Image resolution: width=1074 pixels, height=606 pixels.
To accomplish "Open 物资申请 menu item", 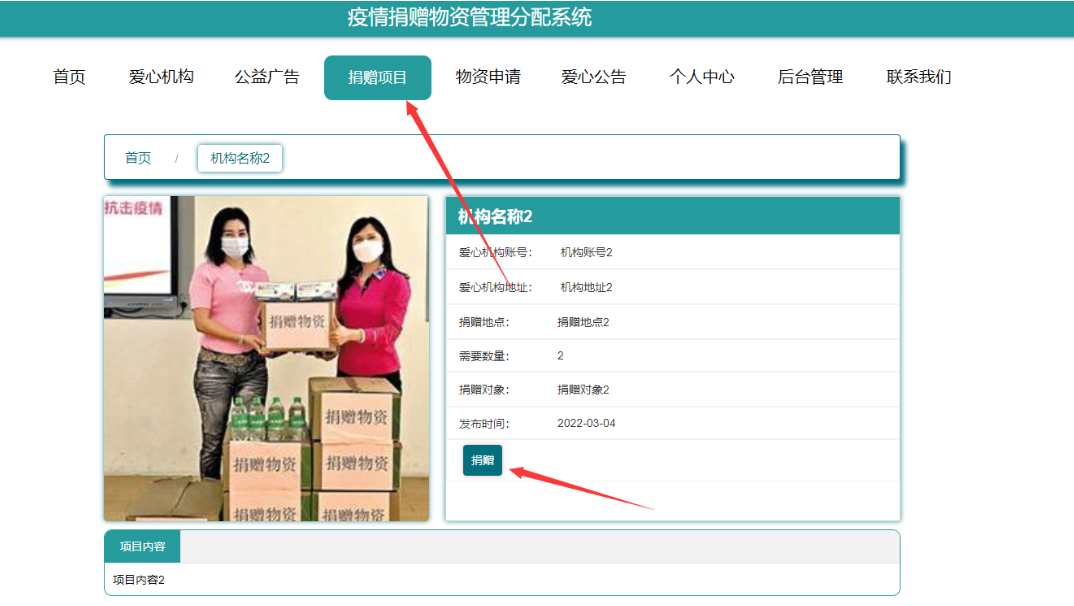I will coord(488,77).
